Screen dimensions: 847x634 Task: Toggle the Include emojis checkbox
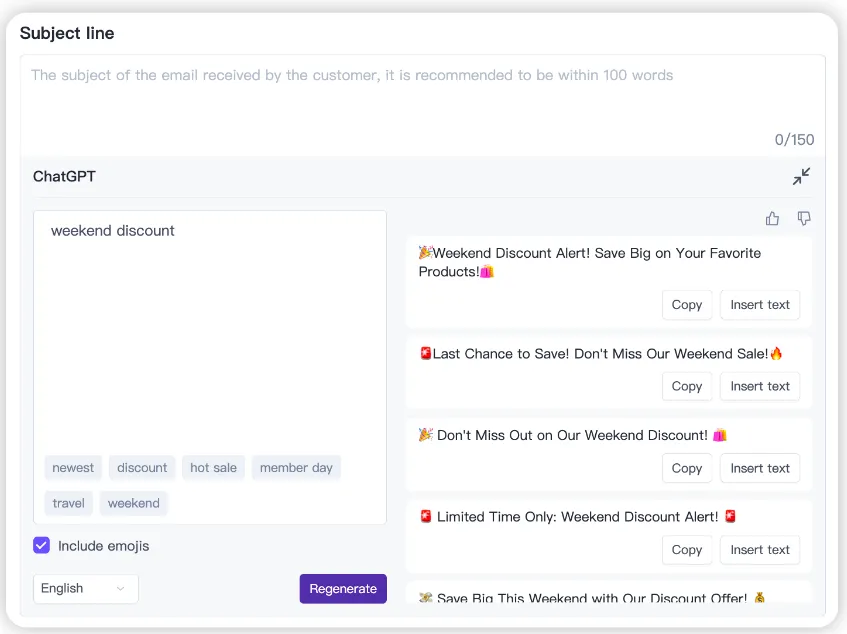(42, 545)
